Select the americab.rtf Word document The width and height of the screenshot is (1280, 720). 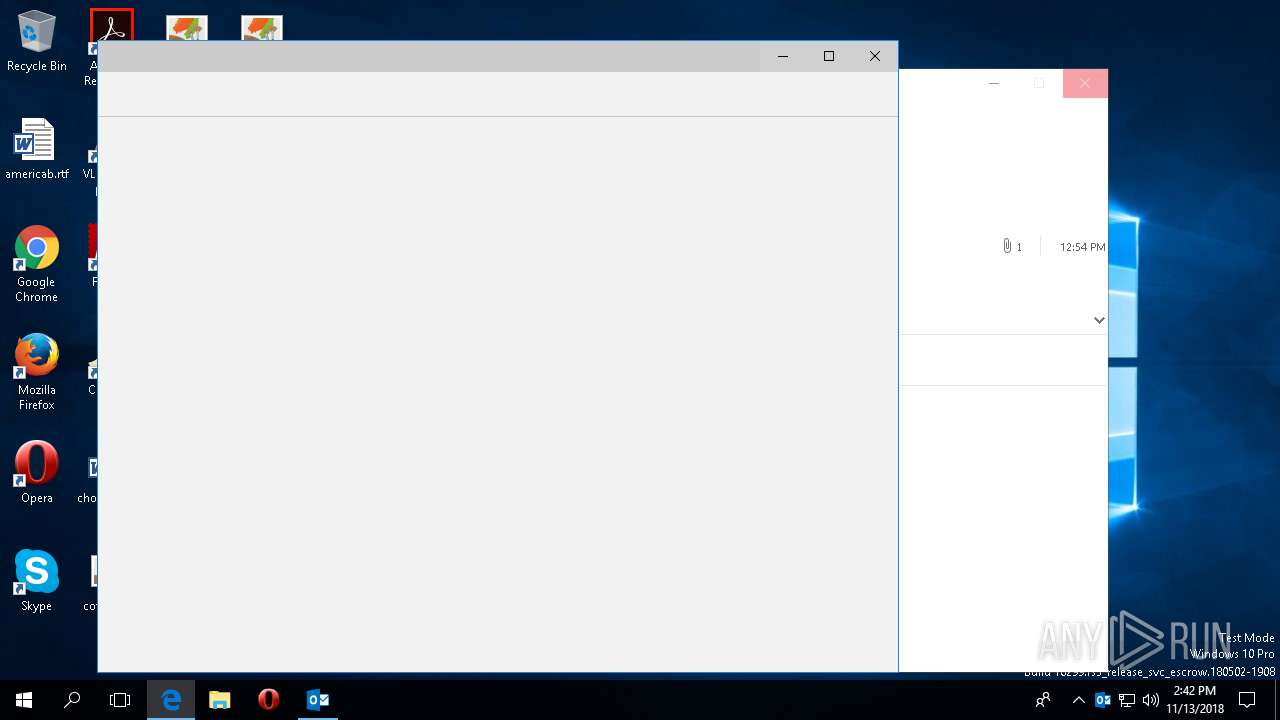coord(36,149)
